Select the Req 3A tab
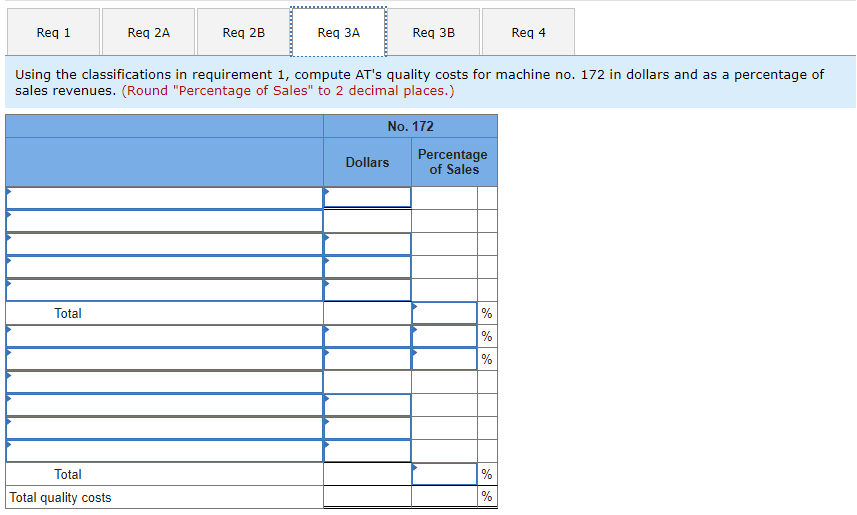The width and height of the screenshot is (857, 515). tap(339, 32)
